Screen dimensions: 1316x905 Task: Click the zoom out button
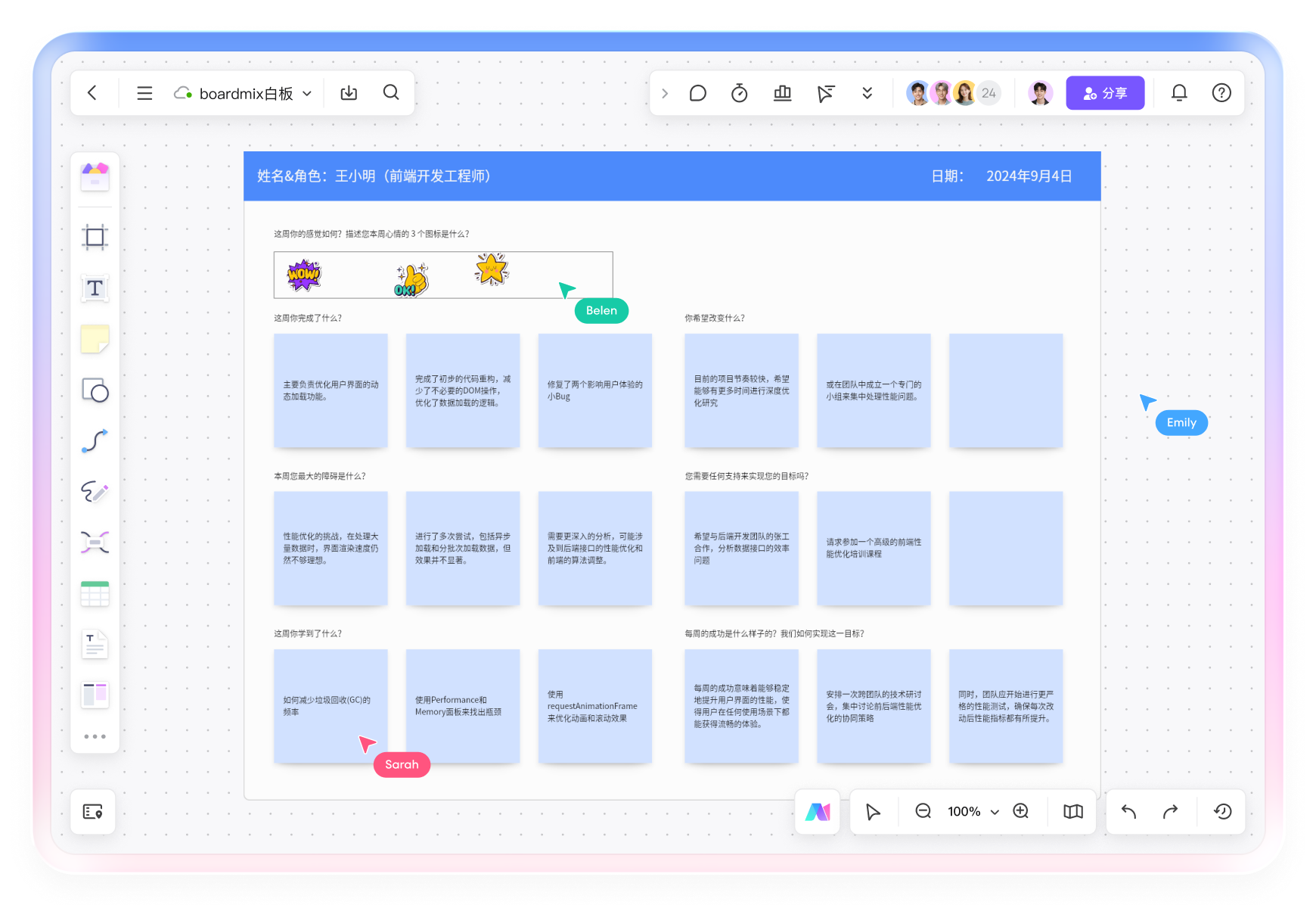[x=923, y=811]
